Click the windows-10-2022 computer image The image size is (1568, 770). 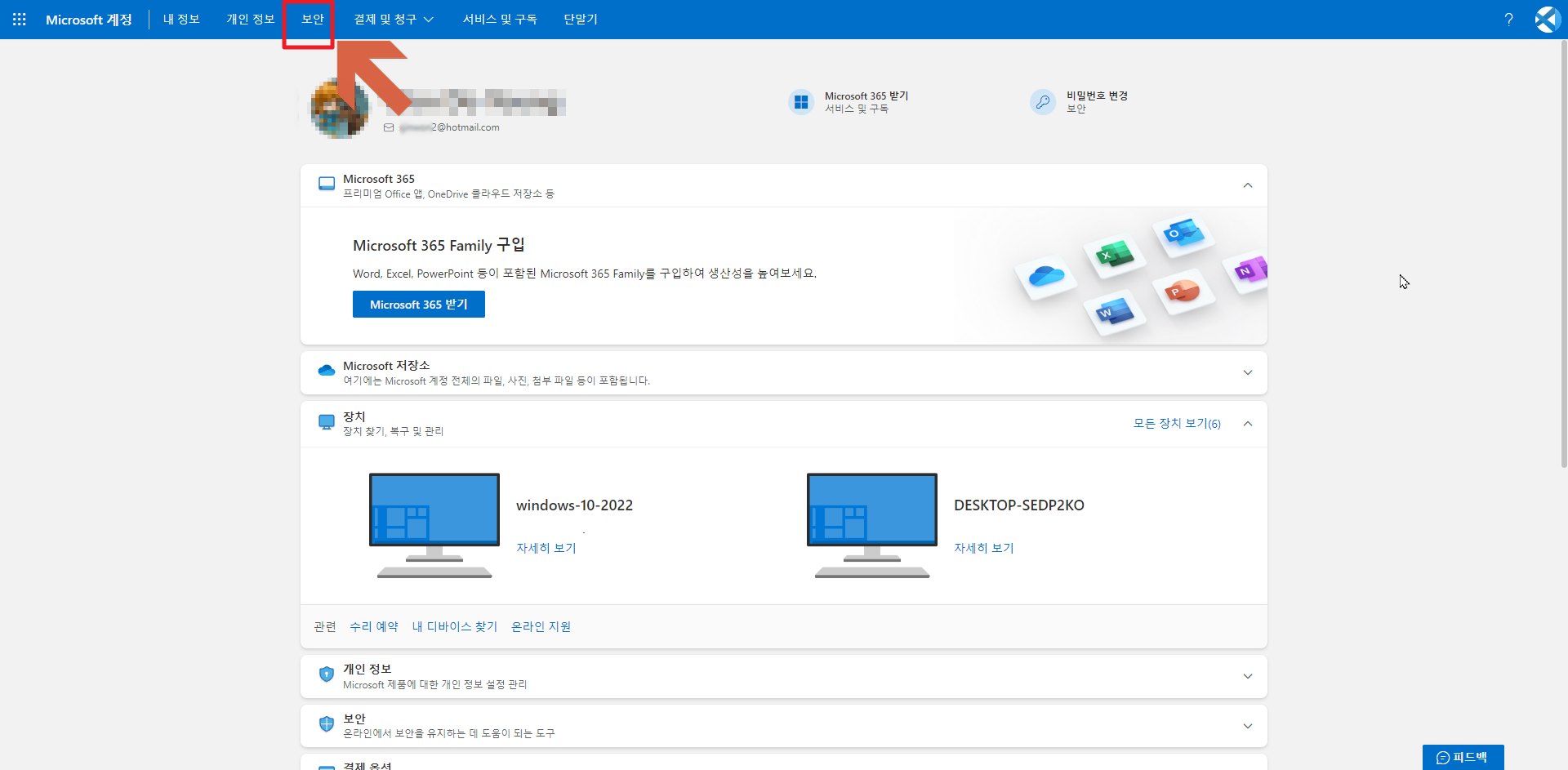pyautogui.click(x=434, y=525)
